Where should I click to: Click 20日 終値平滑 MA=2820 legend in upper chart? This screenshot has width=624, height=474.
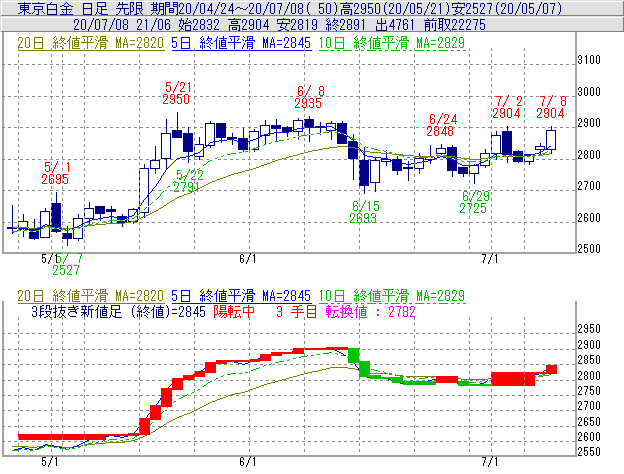tap(91, 43)
